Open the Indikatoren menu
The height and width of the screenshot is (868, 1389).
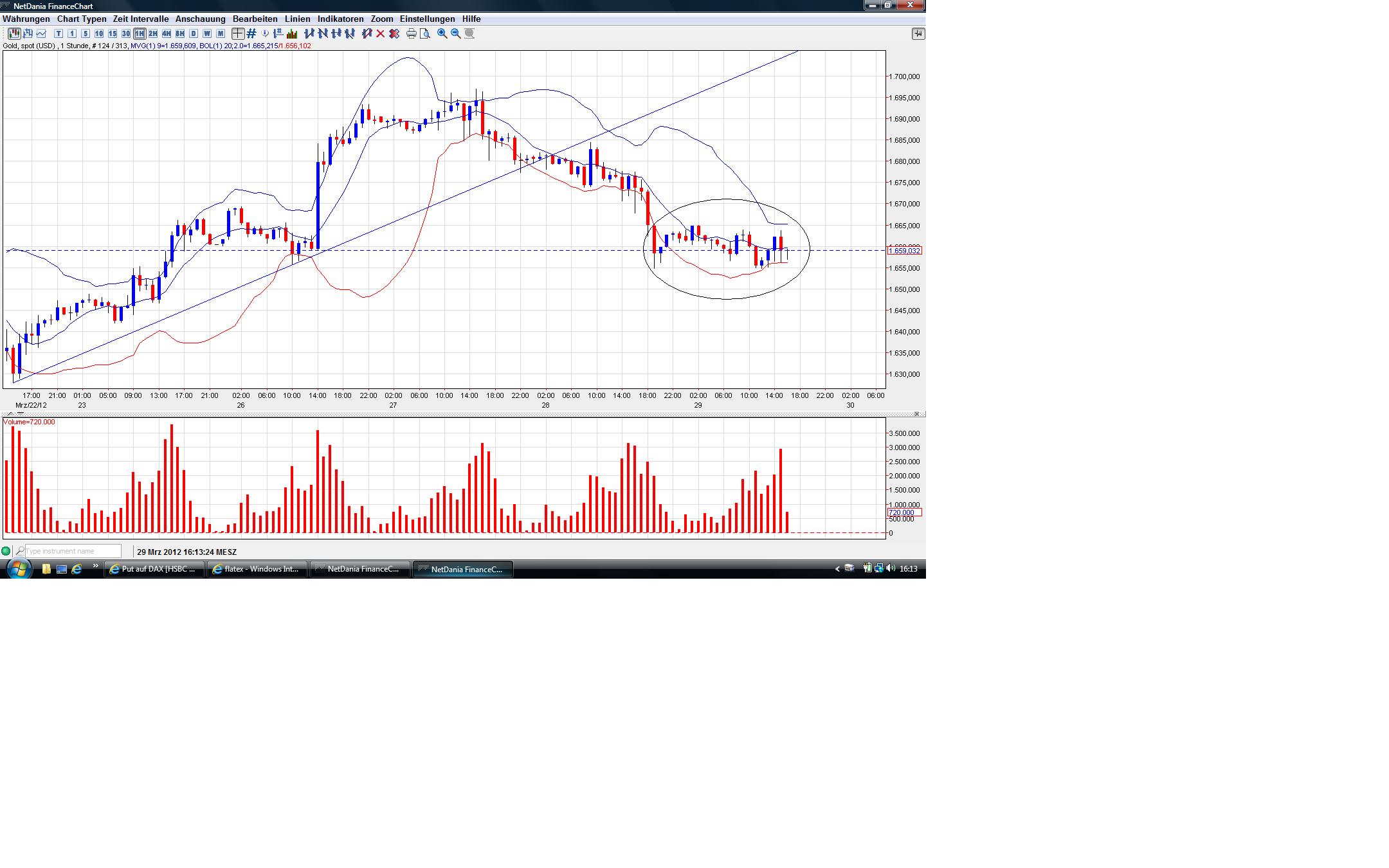pos(340,19)
